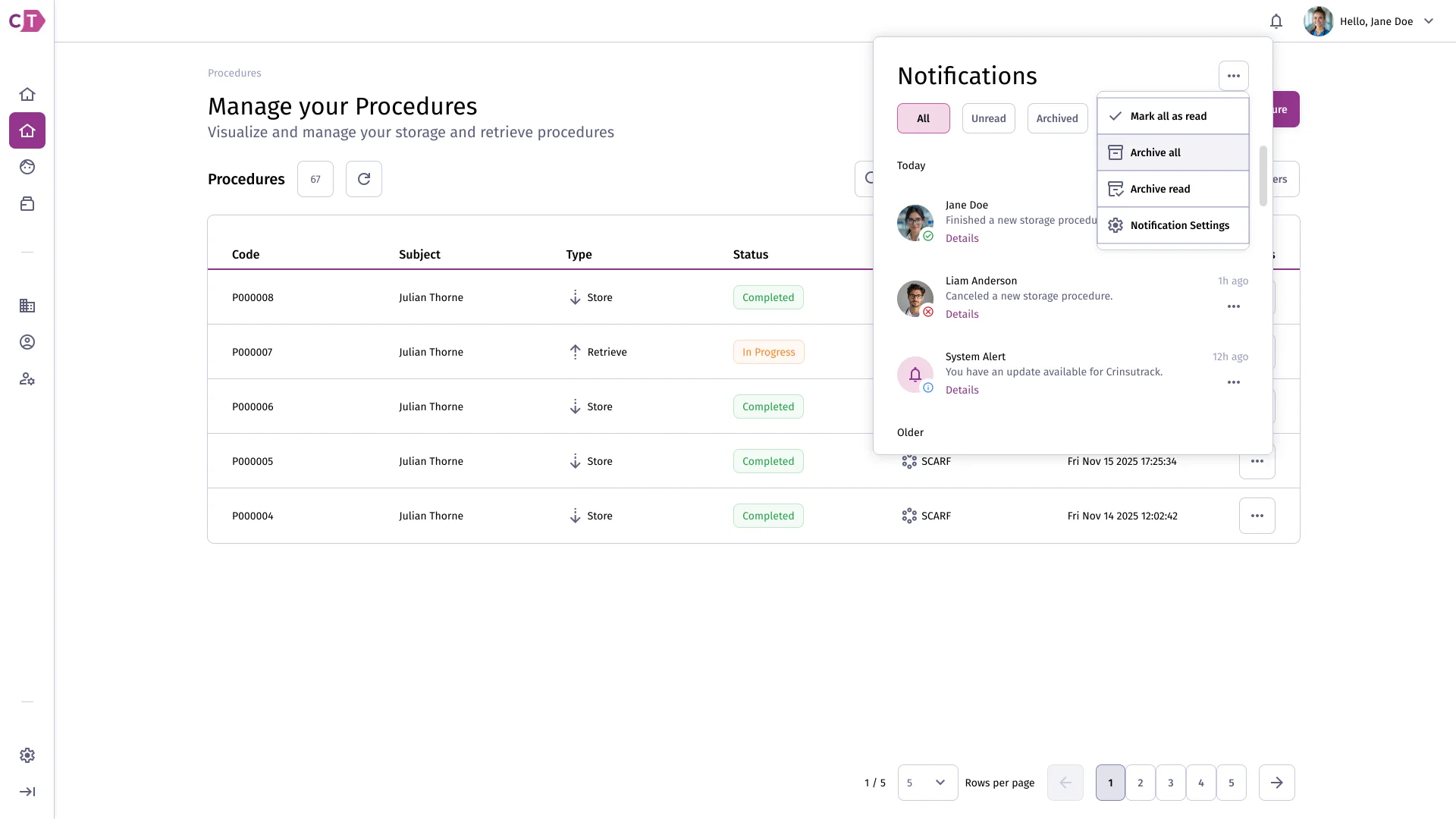Screen dimensions: 1456x819
Task: Open Details link for System Alert
Action: tap(962, 390)
